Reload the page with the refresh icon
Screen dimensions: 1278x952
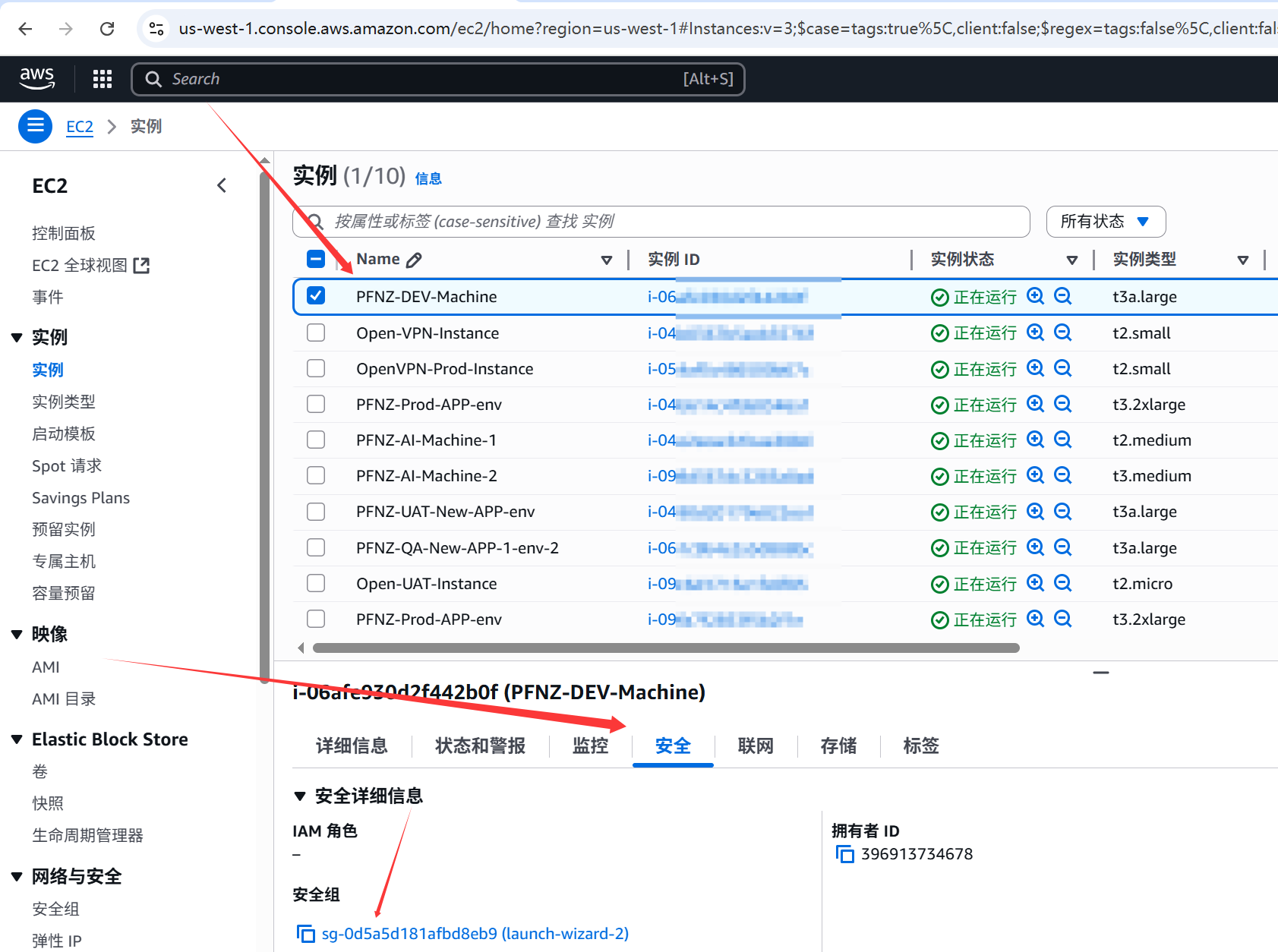[x=107, y=29]
